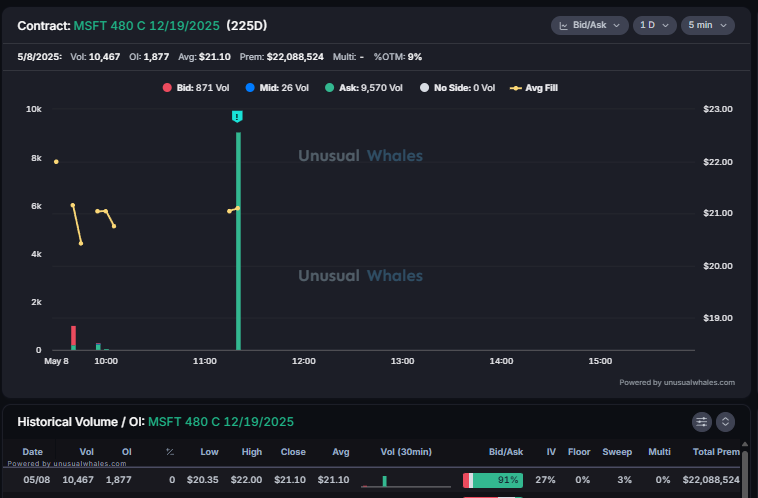
Task: Toggle the Bid red legend series
Action: [x=196, y=88]
